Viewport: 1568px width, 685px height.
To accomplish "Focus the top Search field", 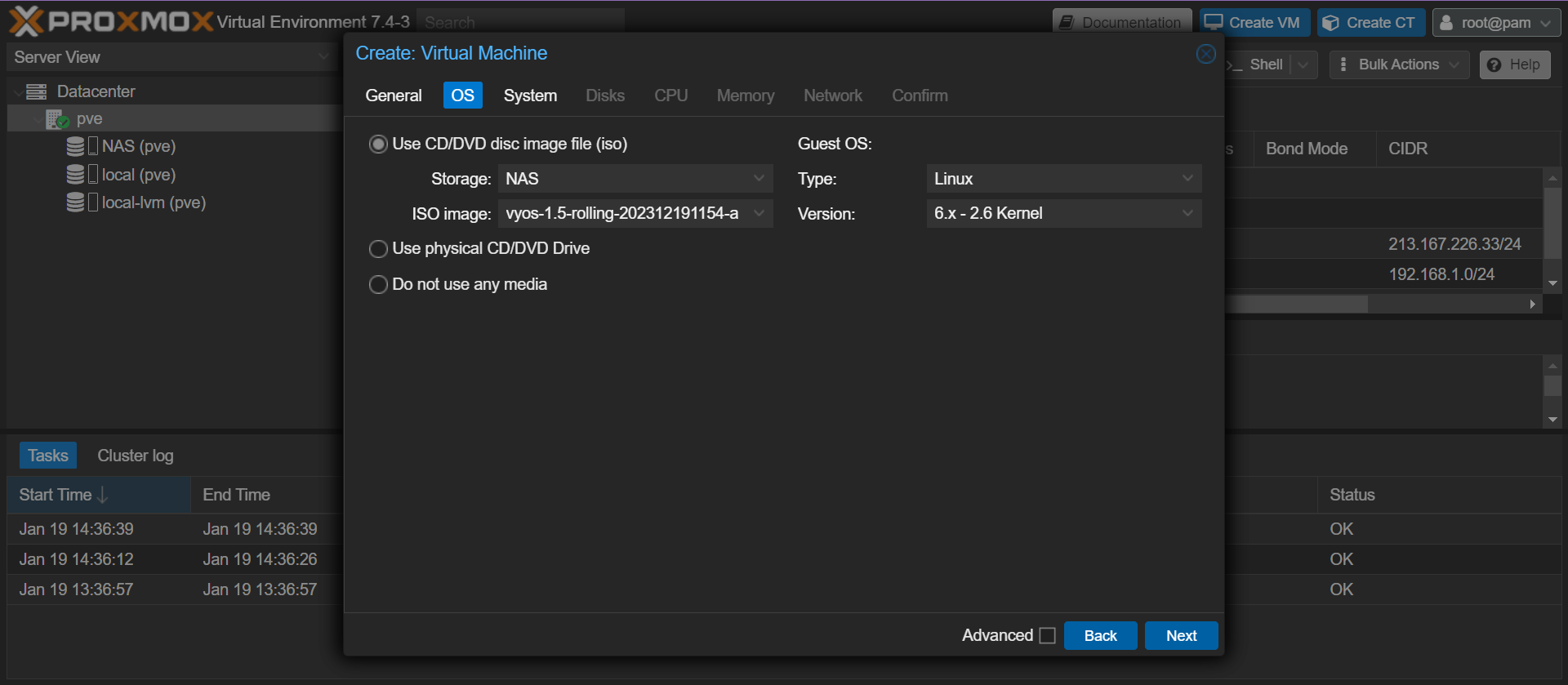I will pos(521,22).
